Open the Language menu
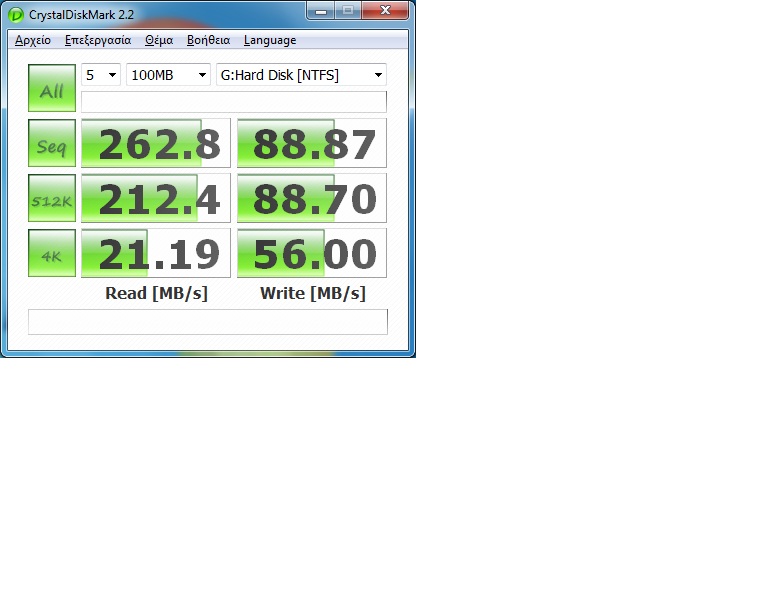The height and width of the screenshot is (614, 768). pyautogui.click(x=270, y=40)
